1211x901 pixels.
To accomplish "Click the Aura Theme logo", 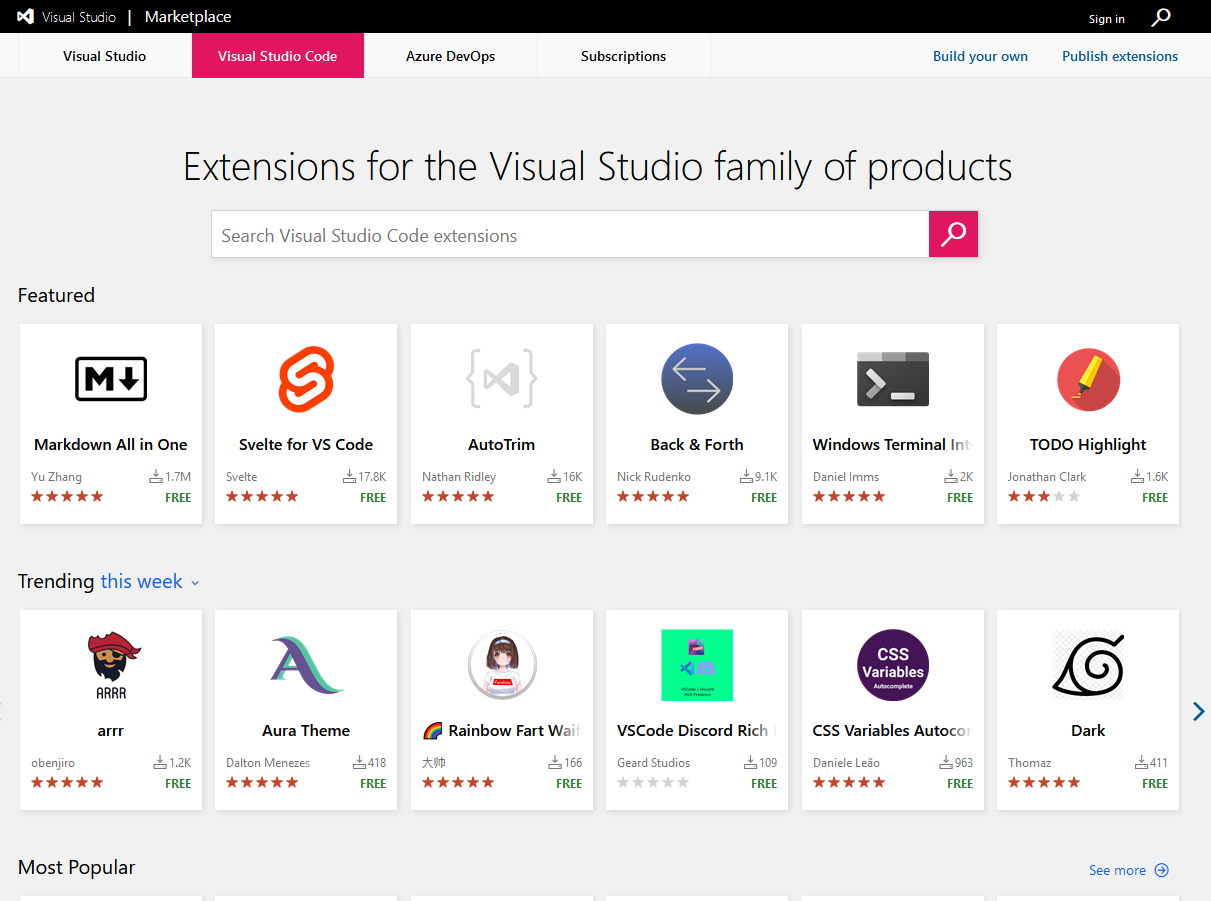I will click(x=306, y=664).
